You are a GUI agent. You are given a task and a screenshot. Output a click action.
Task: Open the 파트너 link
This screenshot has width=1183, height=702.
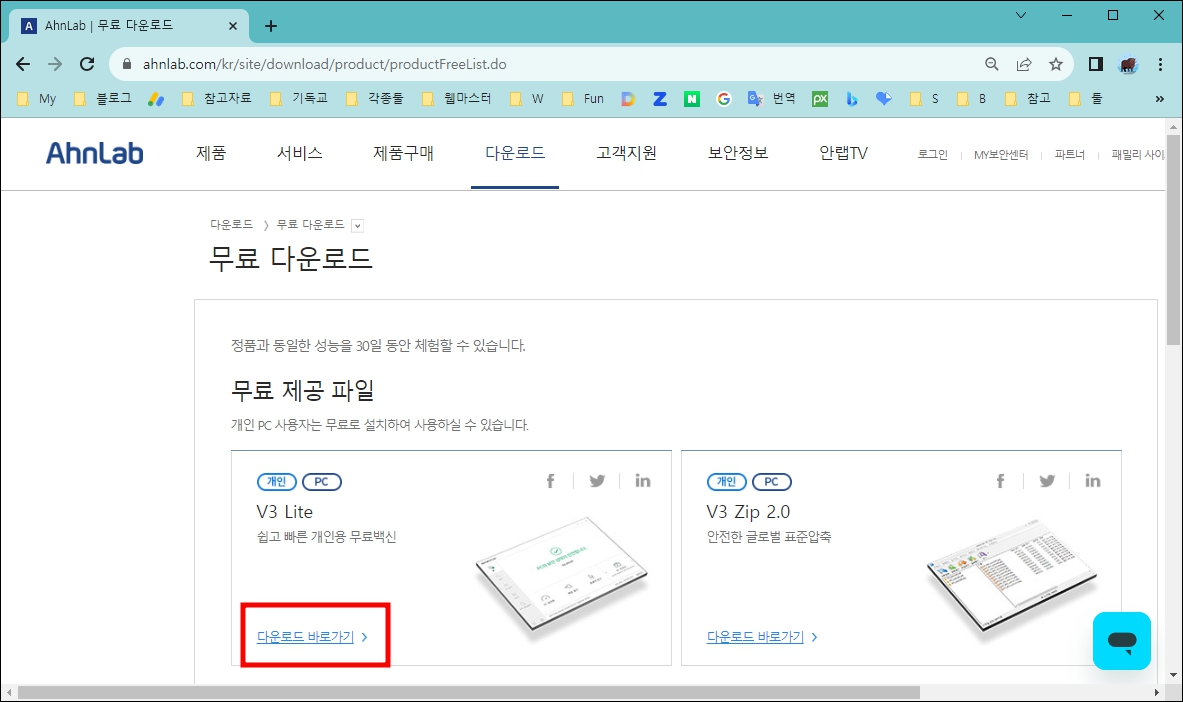(1069, 154)
